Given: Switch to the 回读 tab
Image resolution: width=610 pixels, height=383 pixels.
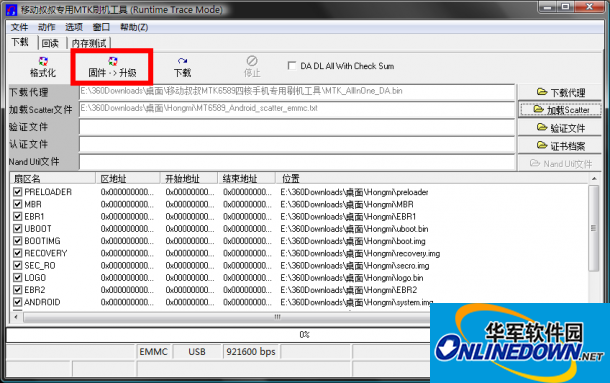Looking at the screenshot, I should pyautogui.click(x=50, y=43).
